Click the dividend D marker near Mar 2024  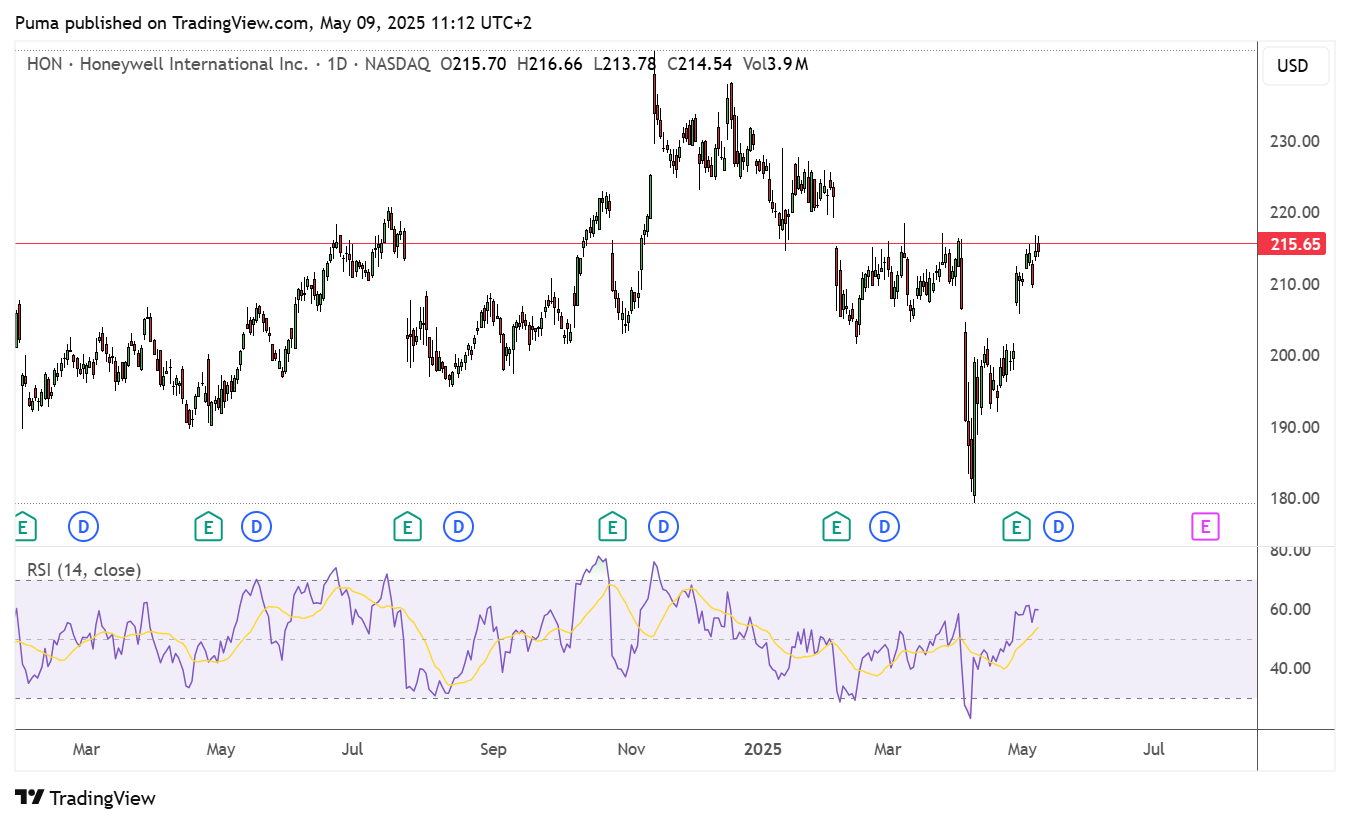(x=84, y=526)
